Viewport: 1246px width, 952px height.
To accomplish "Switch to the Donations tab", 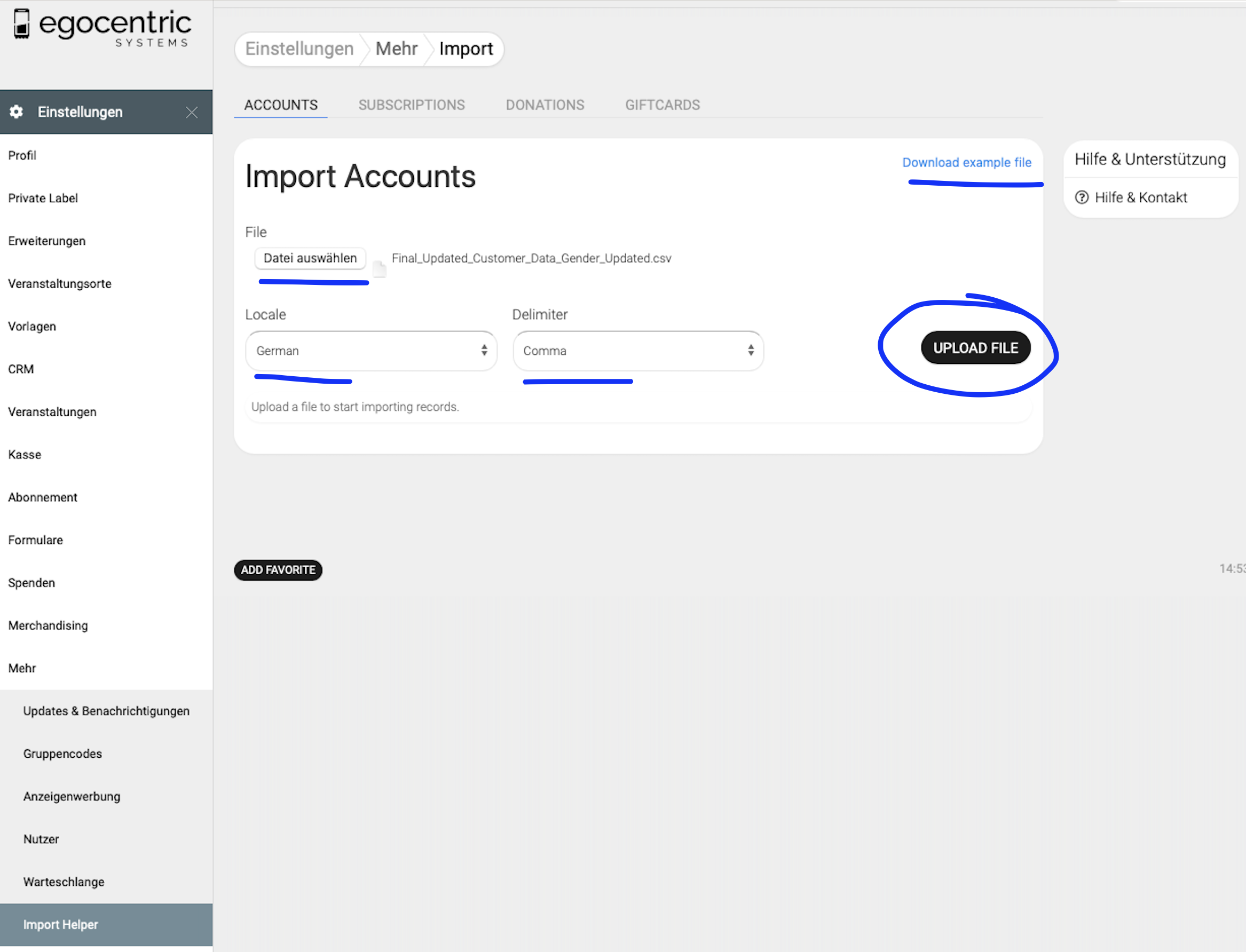I will coord(544,105).
